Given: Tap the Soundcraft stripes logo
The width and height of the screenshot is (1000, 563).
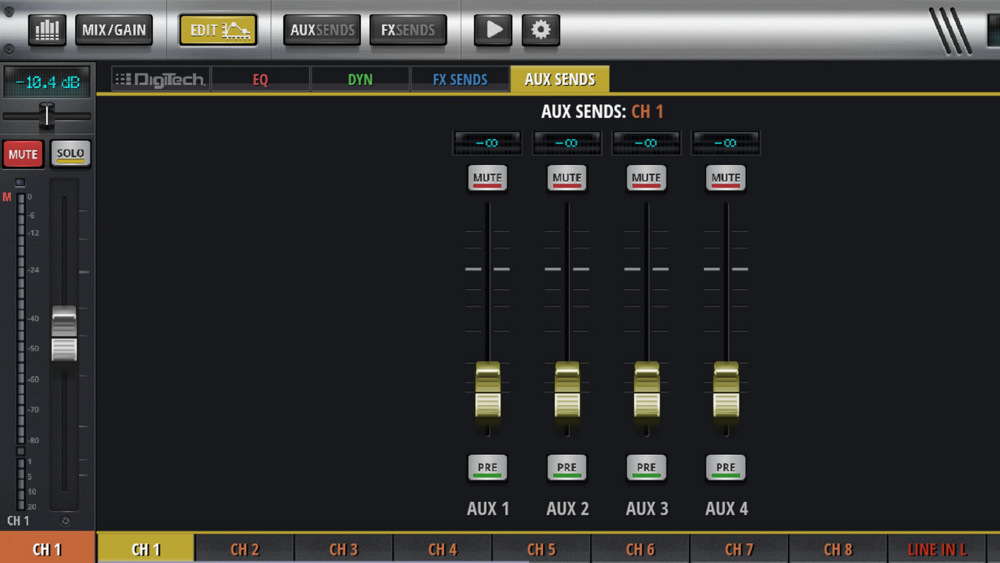Looking at the screenshot, I should tap(950, 31).
